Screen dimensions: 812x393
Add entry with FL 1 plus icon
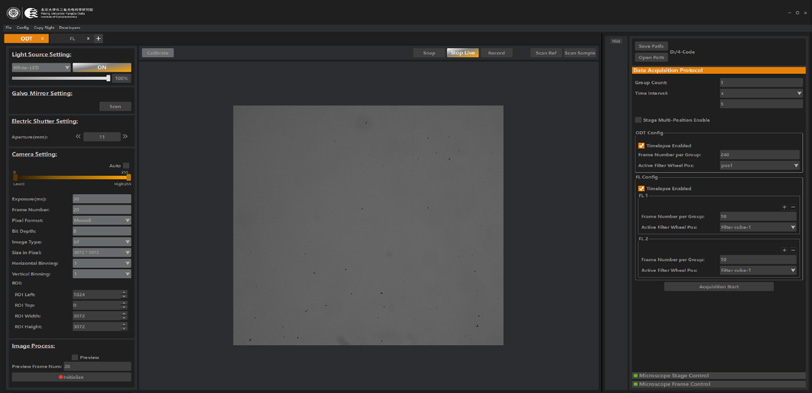tap(784, 207)
